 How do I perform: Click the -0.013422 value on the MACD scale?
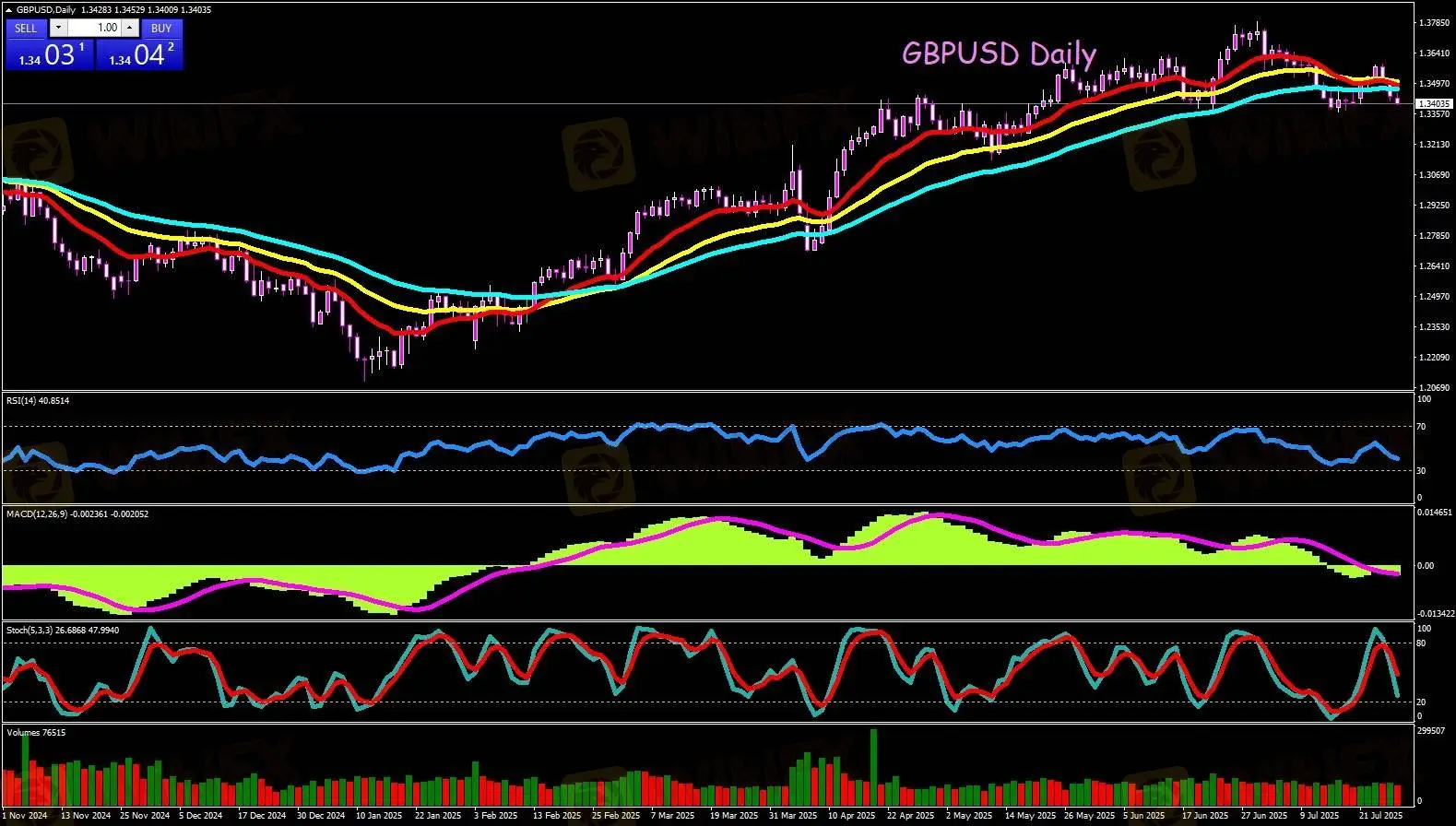click(x=1435, y=613)
